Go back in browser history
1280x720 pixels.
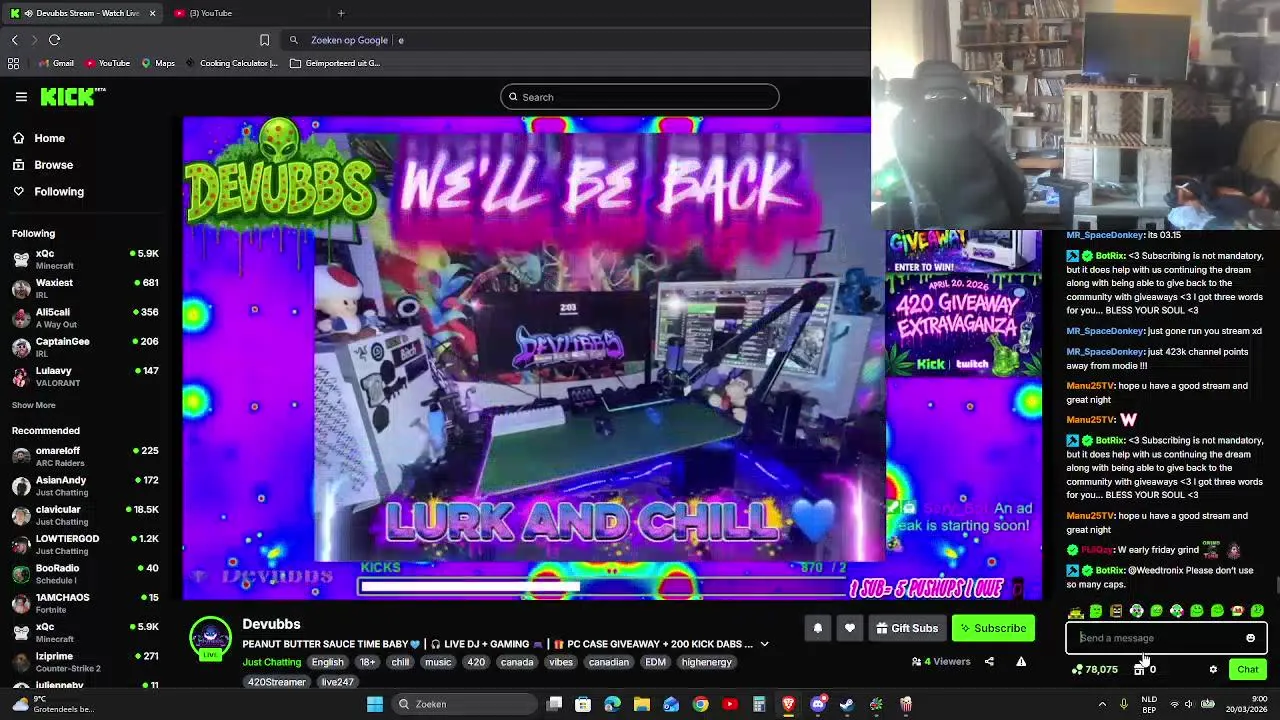click(14, 40)
